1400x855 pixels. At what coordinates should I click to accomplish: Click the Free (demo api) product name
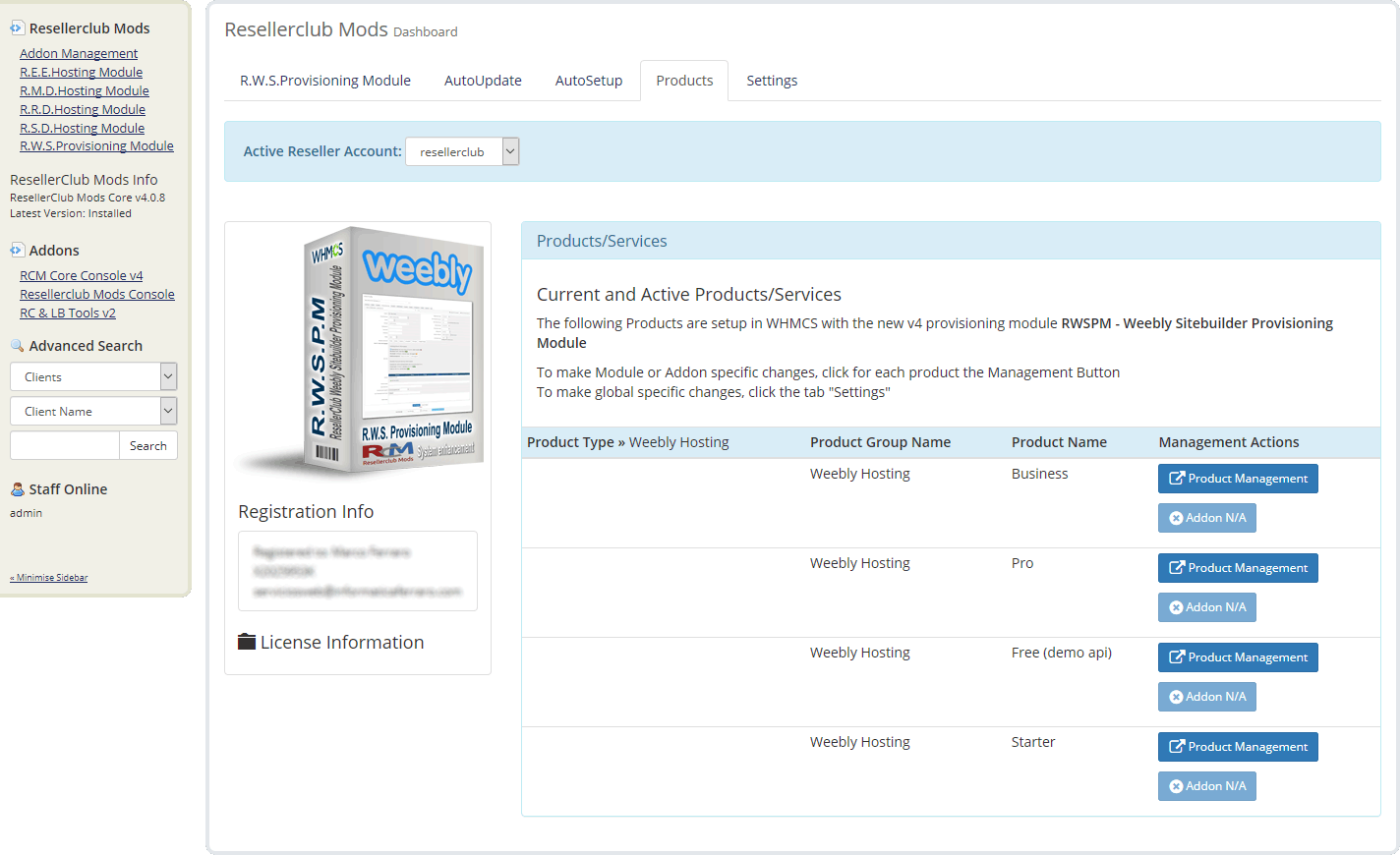pyautogui.click(x=1062, y=653)
